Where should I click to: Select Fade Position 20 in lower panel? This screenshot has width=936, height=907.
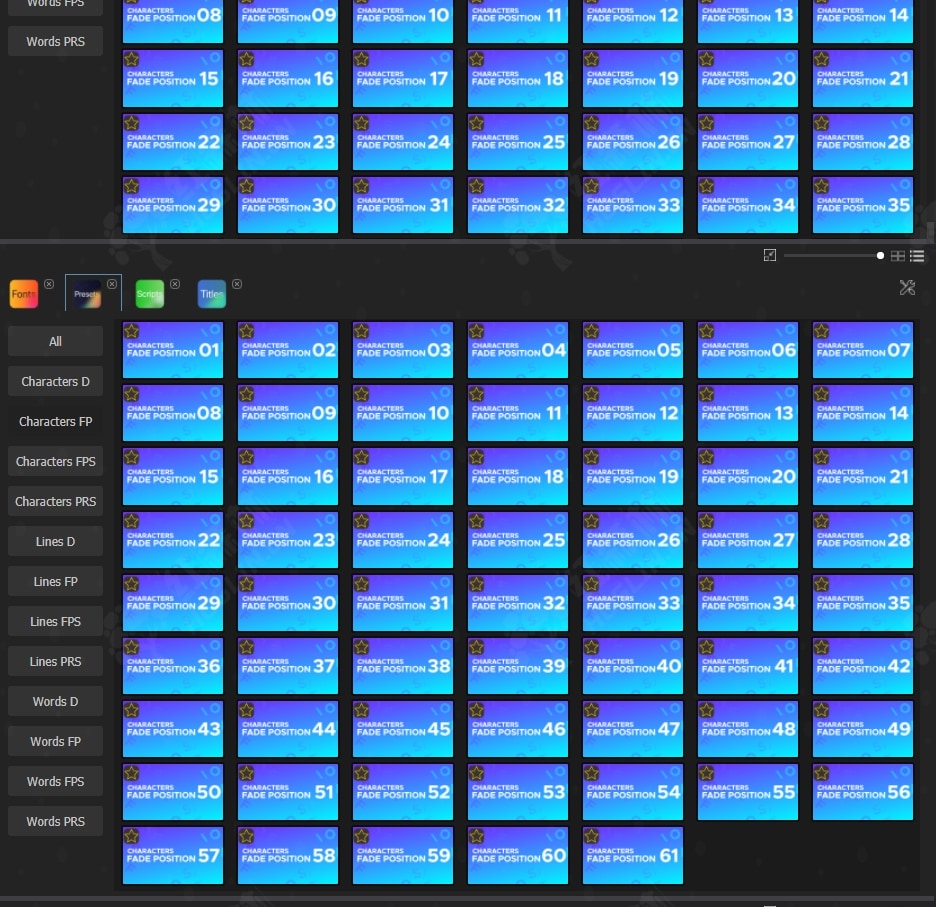click(748, 476)
